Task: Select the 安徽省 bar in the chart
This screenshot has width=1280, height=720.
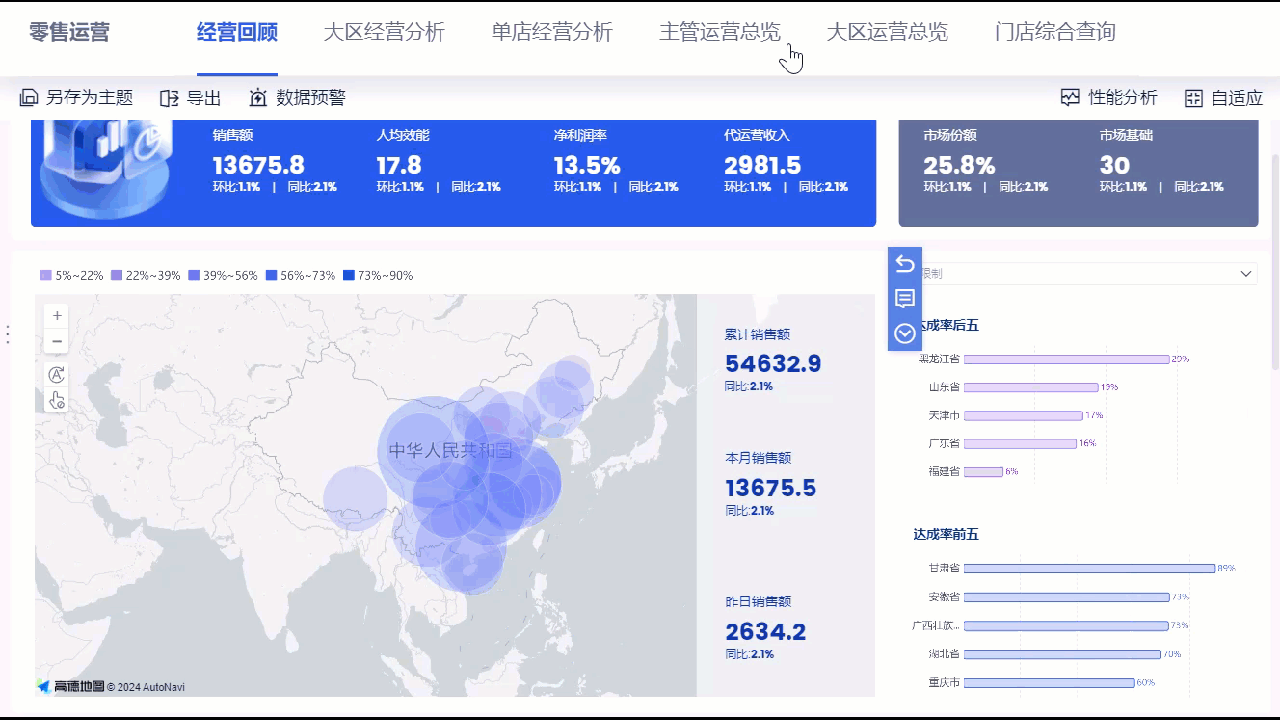Action: [x=1067, y=597]
